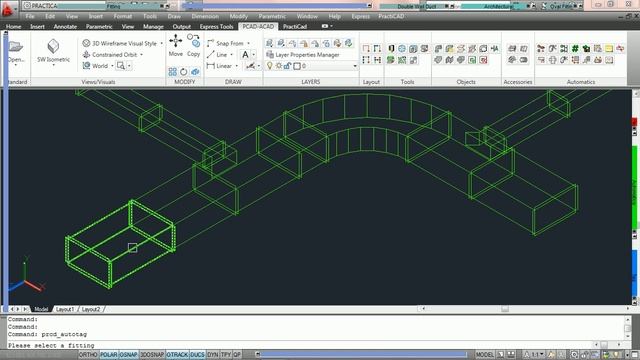Click the last layer tool icon in Layers panel top row

click(x=349, y=43)
